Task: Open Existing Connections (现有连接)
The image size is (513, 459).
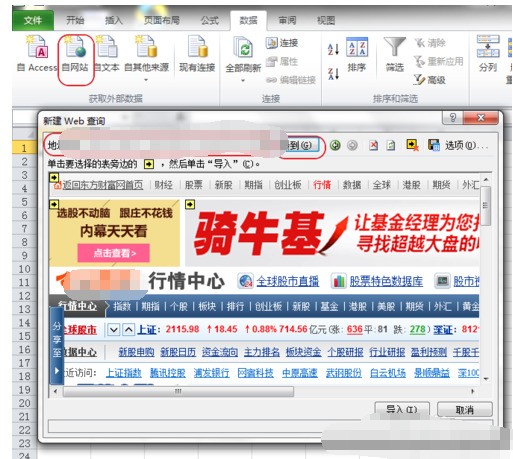Action: [x=197, y=53]
